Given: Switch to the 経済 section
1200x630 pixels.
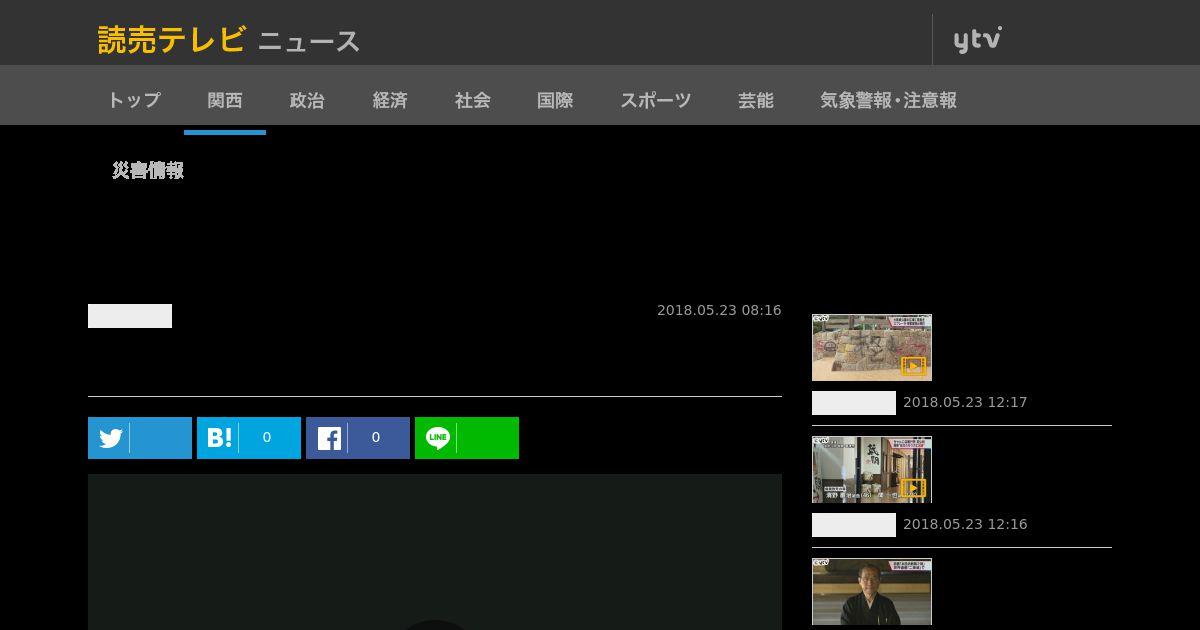Looking at the screenshot, I should click(390, 100).
